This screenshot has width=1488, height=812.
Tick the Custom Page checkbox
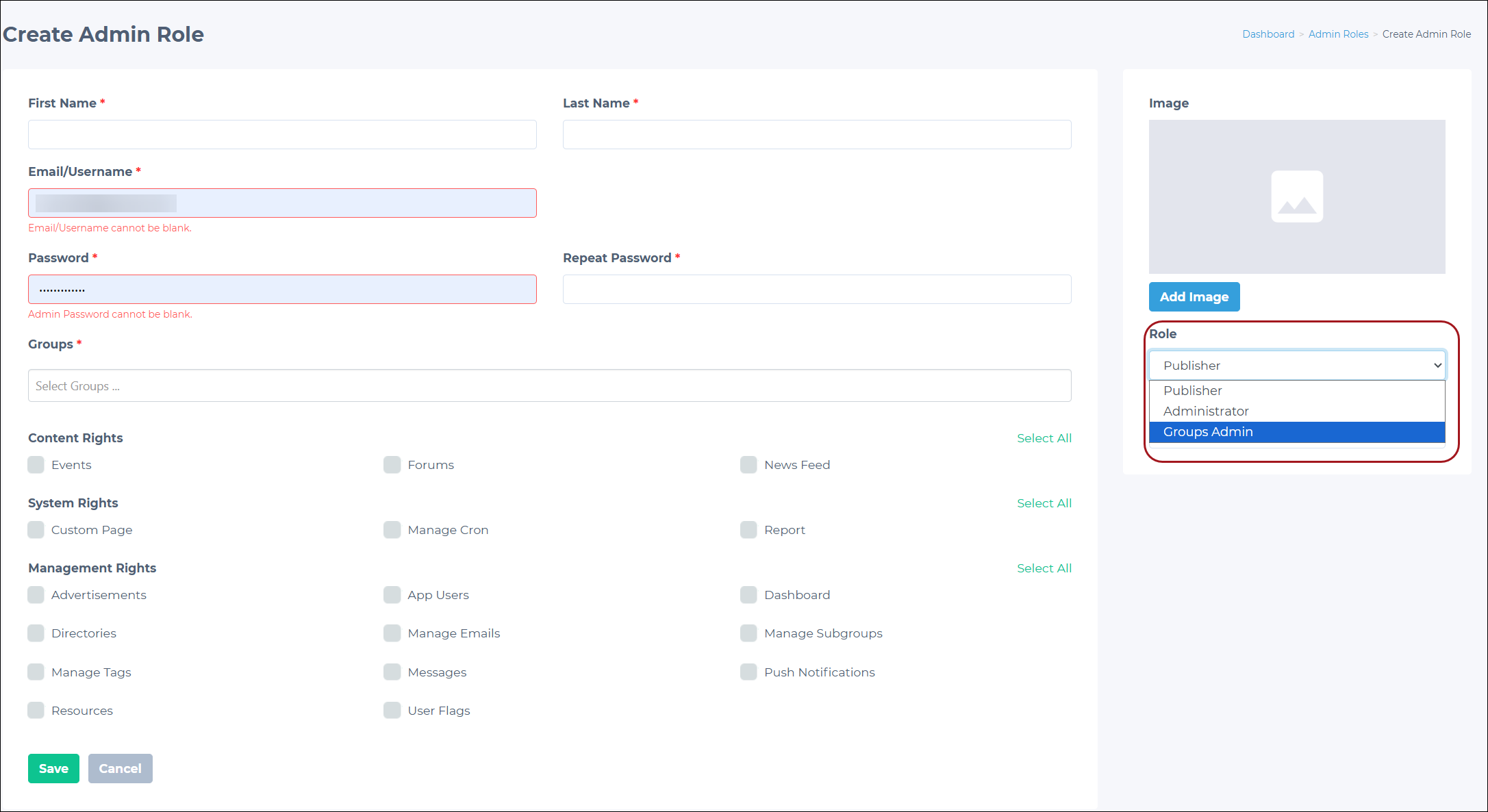[x=36, y=530]
